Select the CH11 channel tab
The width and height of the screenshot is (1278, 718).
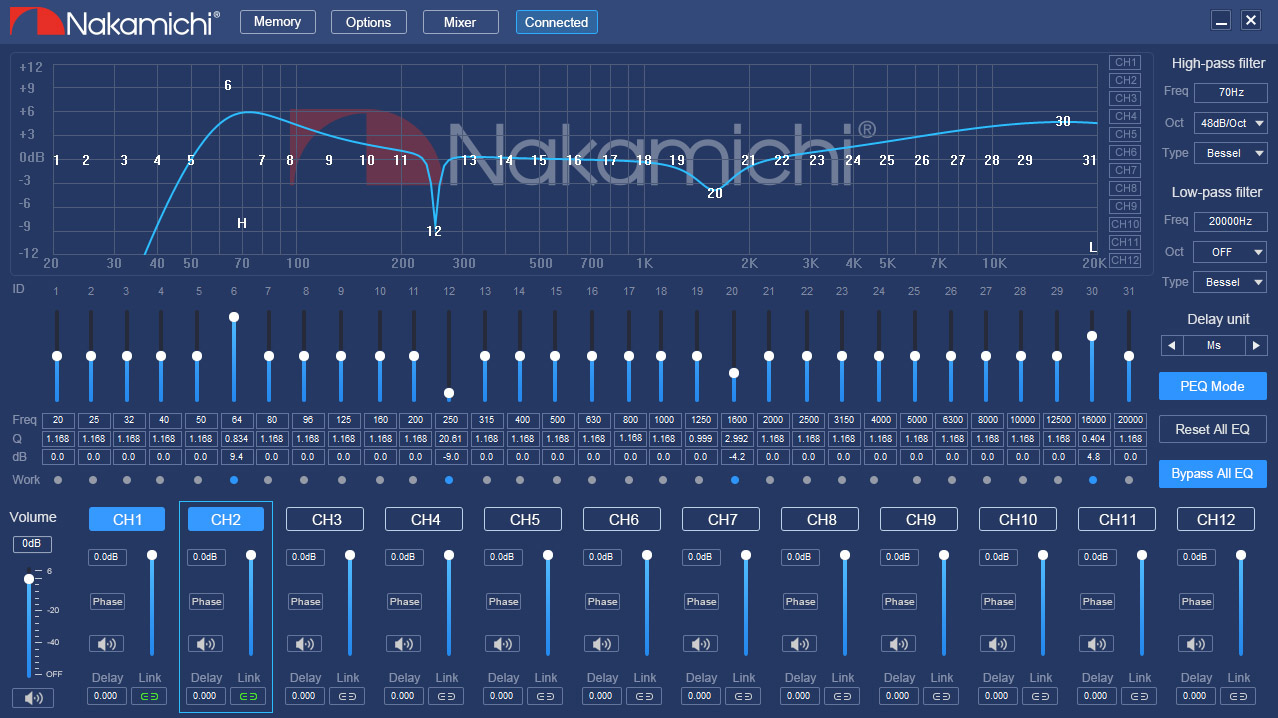[1118, 519]
